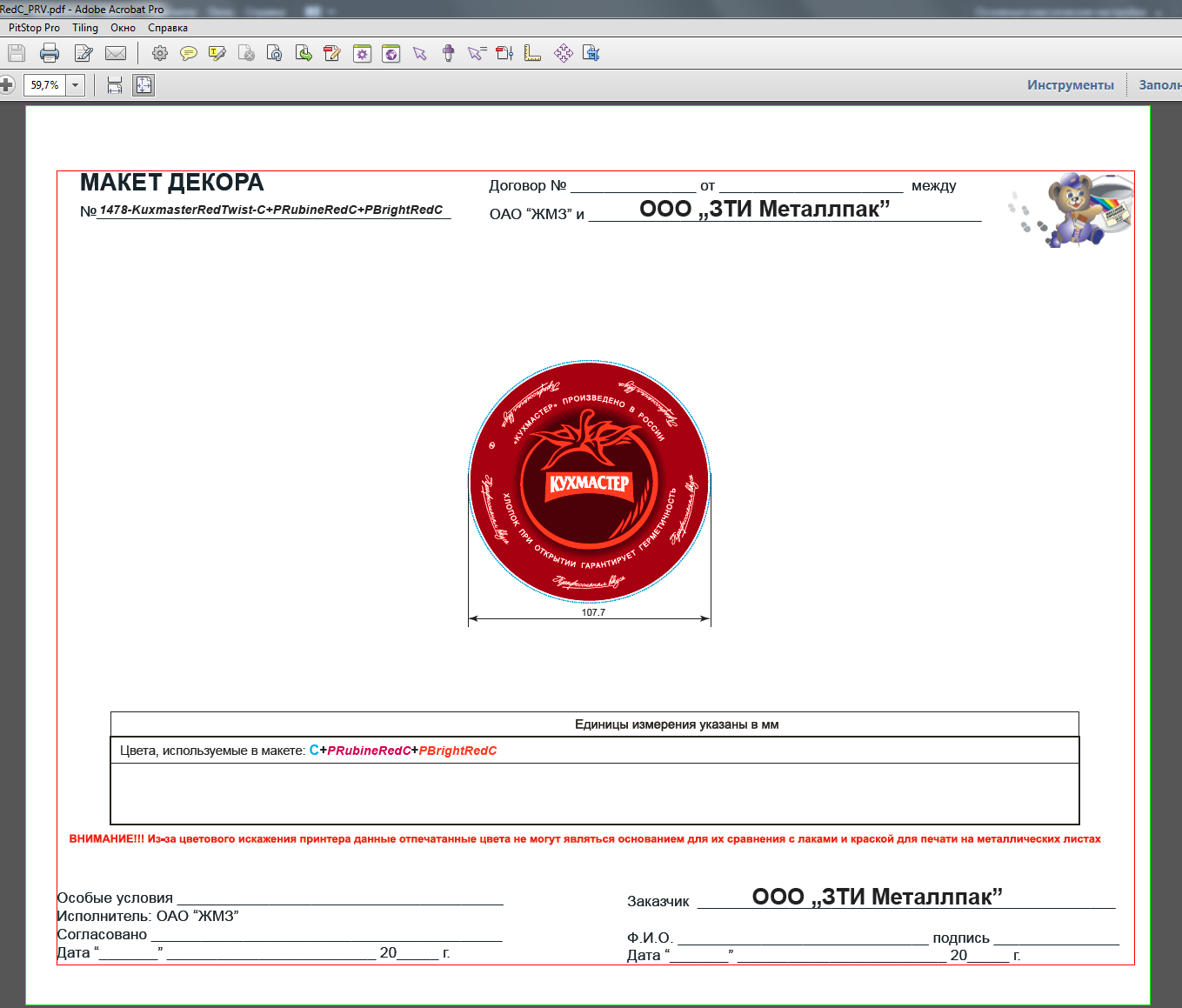
Task: Pick the PitStop Eyedropper tool
Action: pyautogui.click(x=449, y=54)
